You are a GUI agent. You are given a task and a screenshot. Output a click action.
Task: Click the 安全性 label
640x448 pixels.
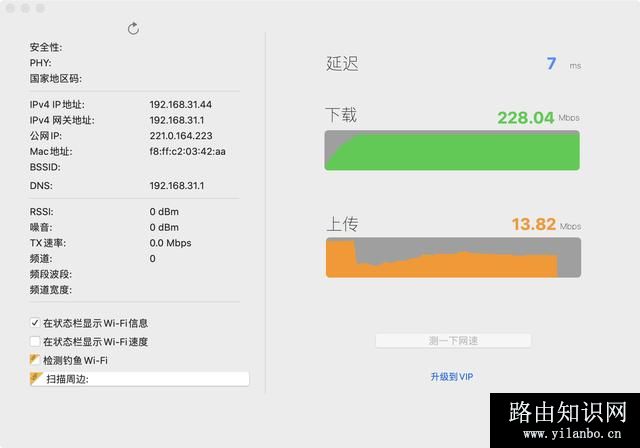point(46,47)
